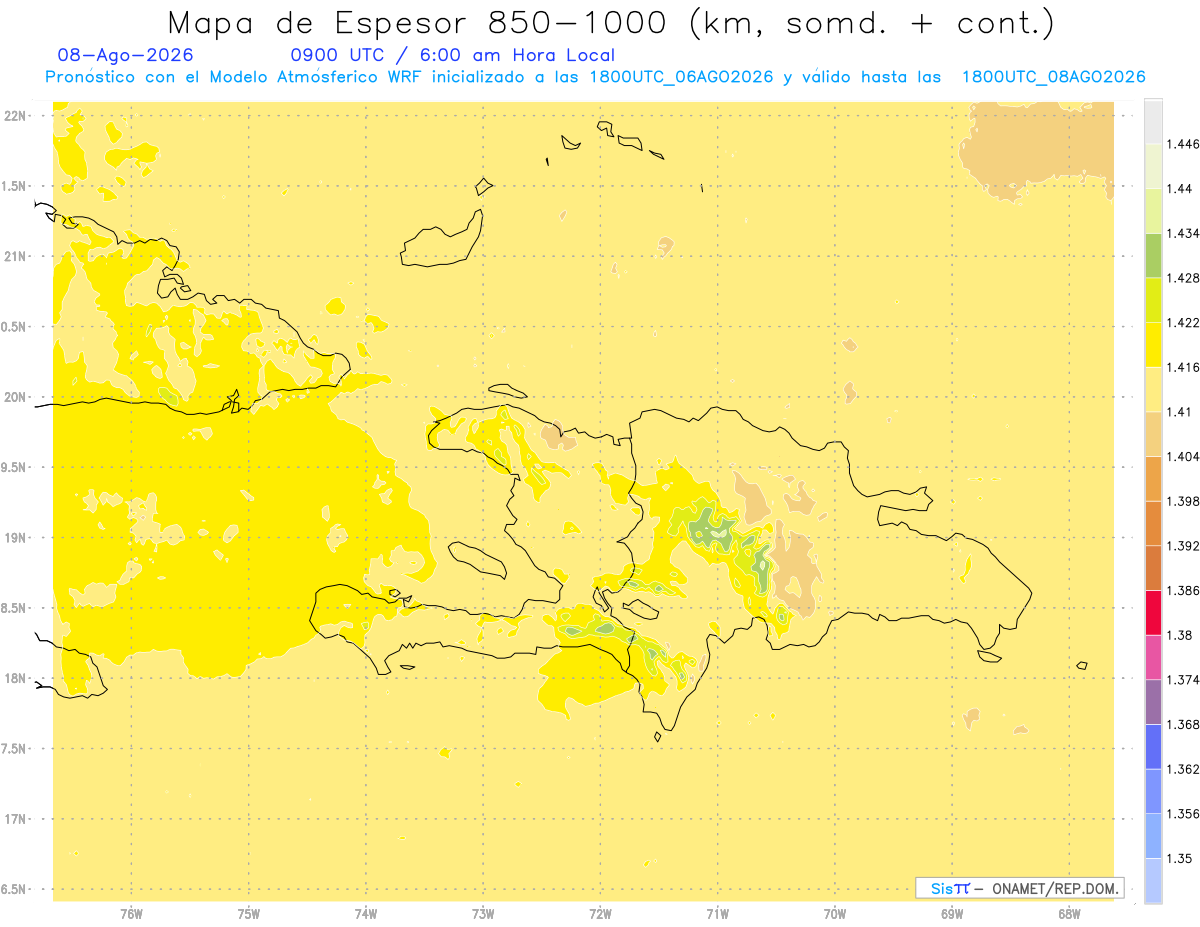Screen dimensions: 1200x927
Task: Click the colorbar value '1.38'
Action: 1179,635
